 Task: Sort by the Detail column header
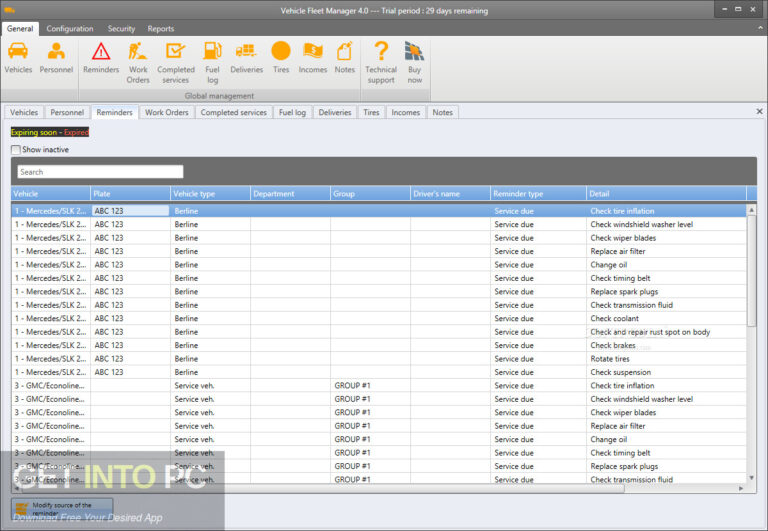(x=666, y=193)
